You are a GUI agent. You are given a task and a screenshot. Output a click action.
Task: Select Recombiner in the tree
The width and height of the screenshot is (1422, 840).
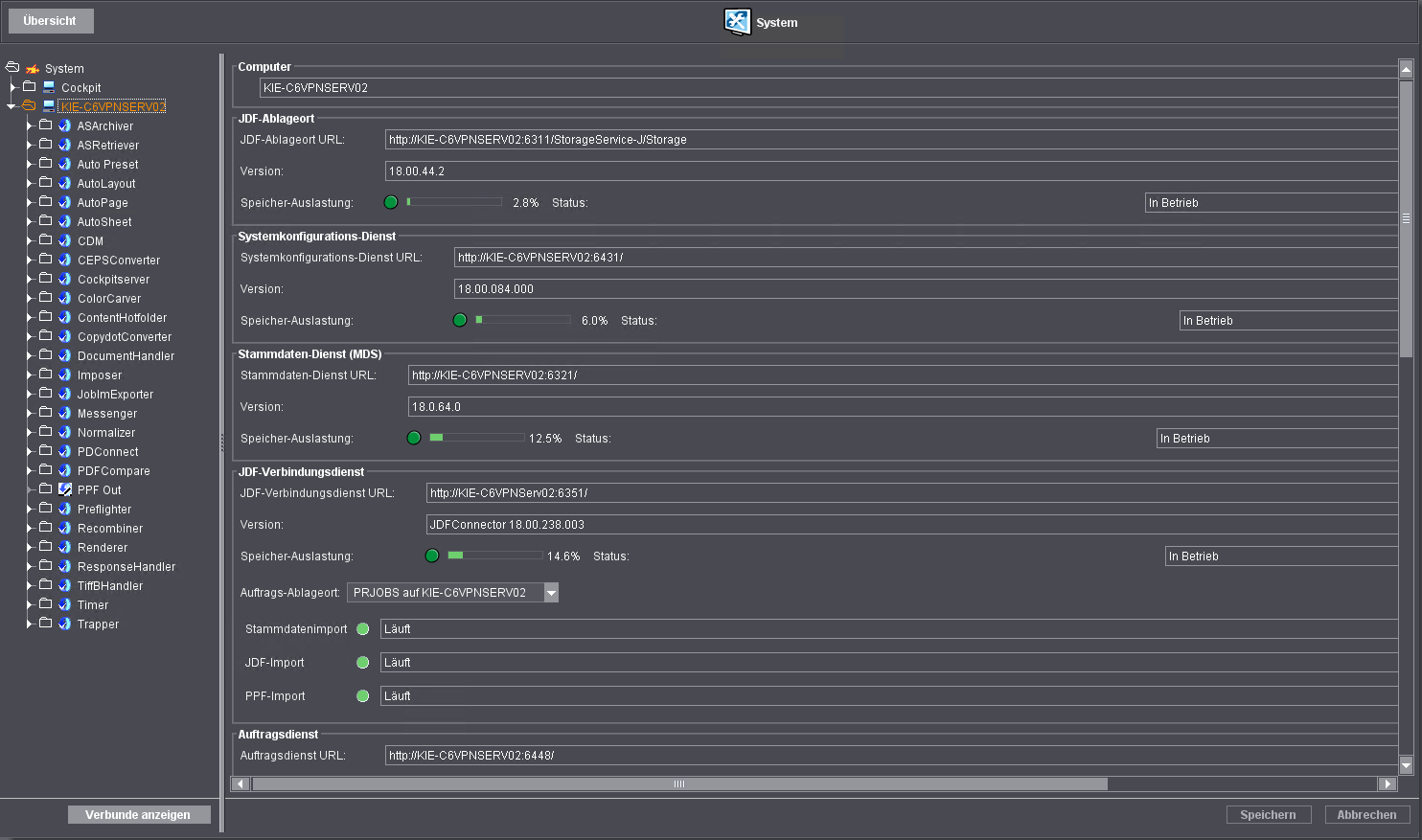pyautogui.click(x=110, y=529)
